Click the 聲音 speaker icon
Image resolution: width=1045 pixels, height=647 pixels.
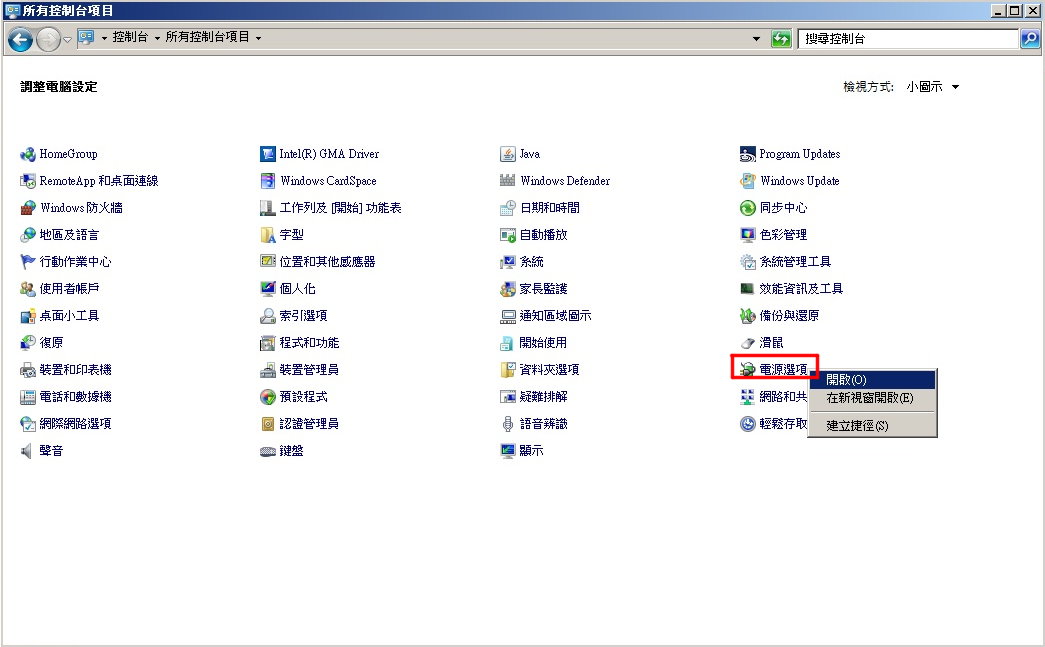click(x=27, y=451)
